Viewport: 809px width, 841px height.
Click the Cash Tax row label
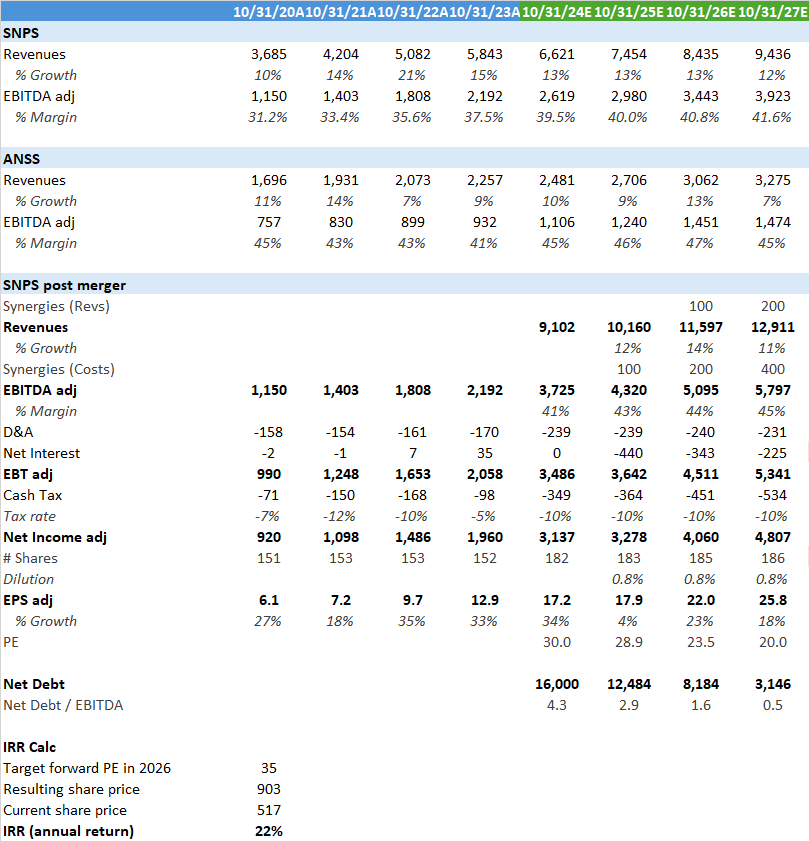[x=35, y=495]
